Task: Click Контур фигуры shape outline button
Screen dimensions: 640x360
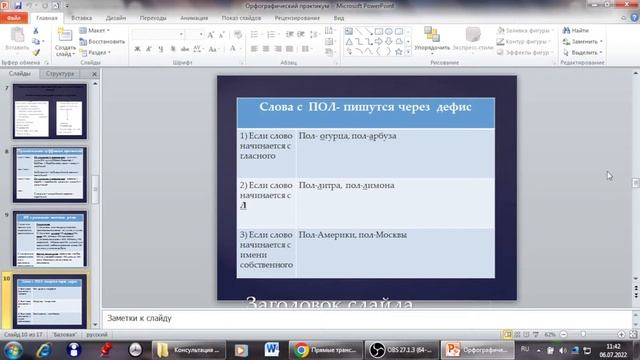Action: [x=524, y=42]
